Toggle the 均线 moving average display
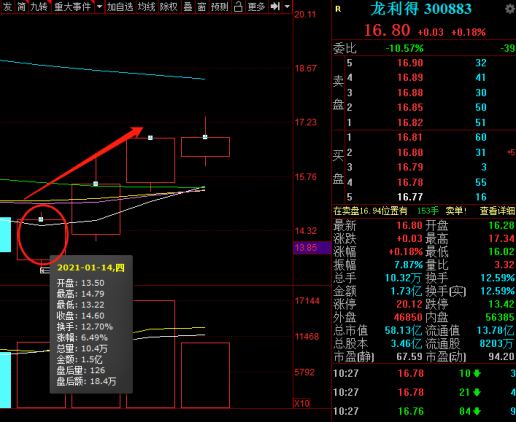516x423 pixels. click(x=146, y=6)
